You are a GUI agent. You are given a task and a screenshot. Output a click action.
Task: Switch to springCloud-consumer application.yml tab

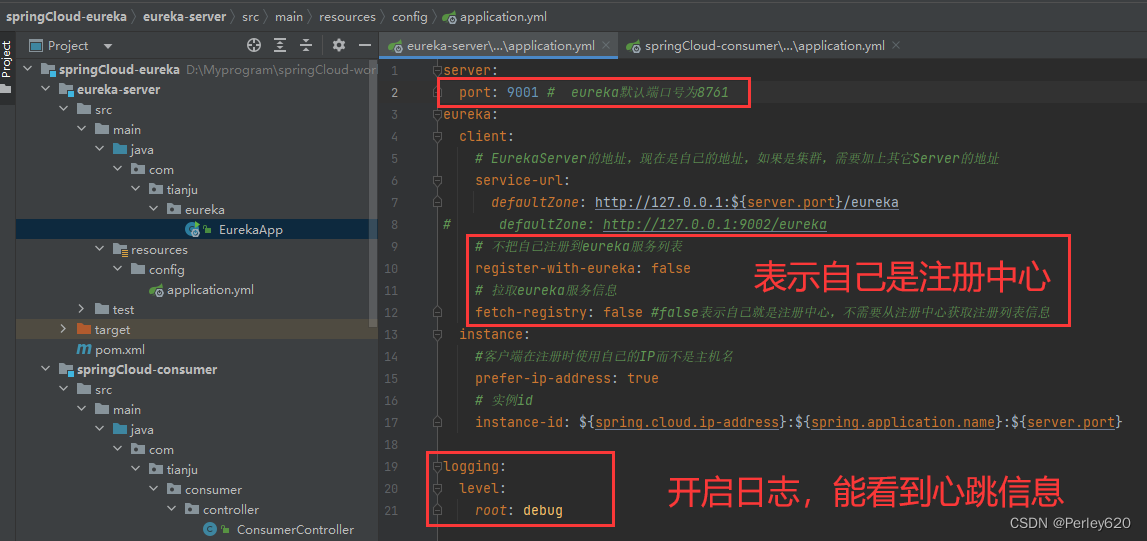click(x=764, y=45)
